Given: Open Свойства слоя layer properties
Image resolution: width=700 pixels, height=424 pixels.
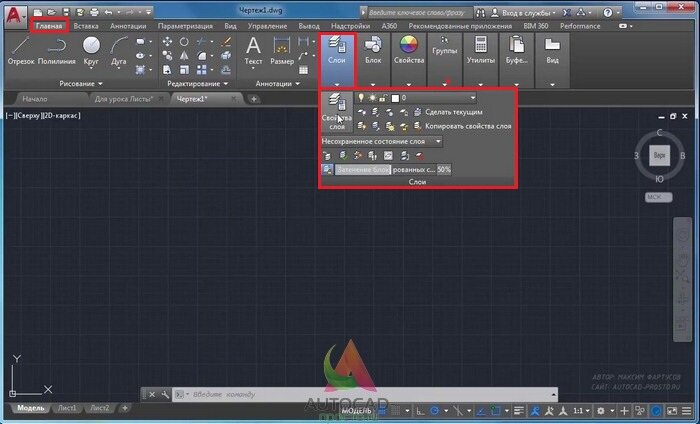Looking at the screenshot, I should click(337, 112).
